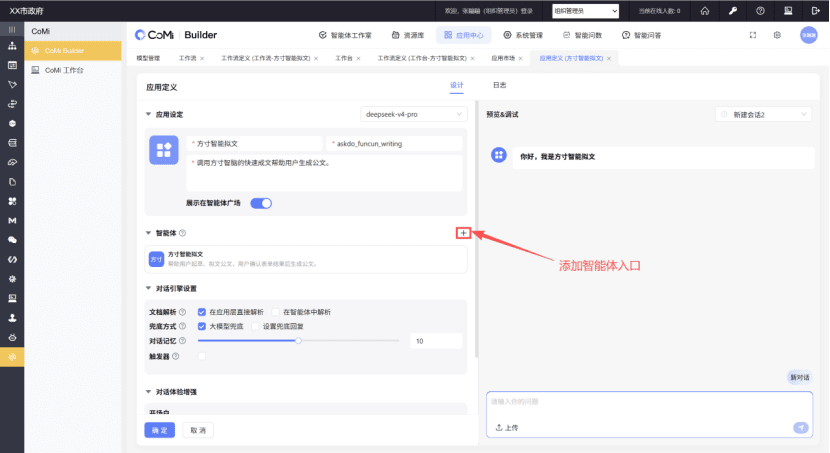The width and height of the screenshot is (830, 453).
Task: Enable the 触发器 checkbox
Action: tap(201, 356)
